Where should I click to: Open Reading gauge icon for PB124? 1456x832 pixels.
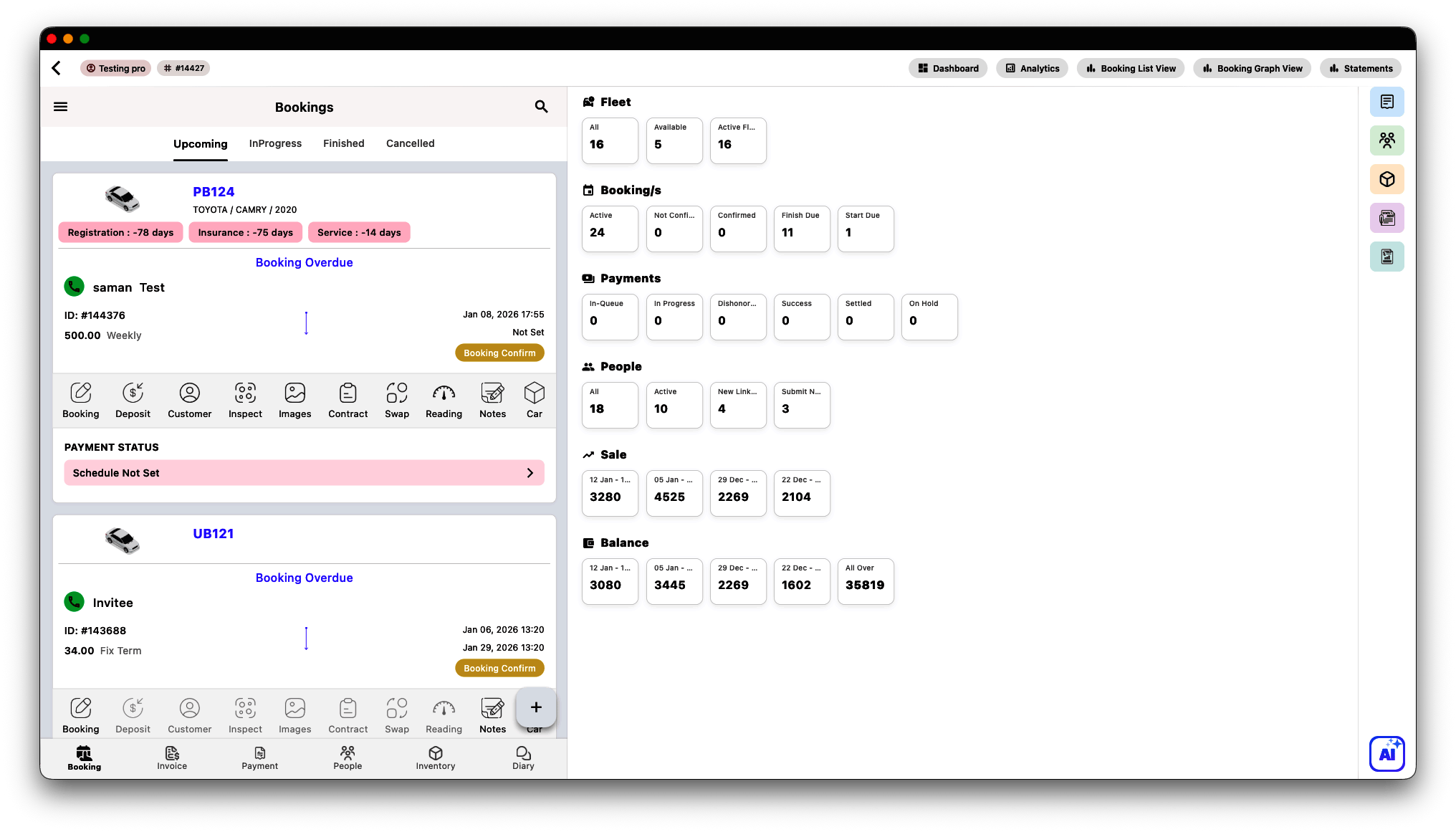point(444,400)
